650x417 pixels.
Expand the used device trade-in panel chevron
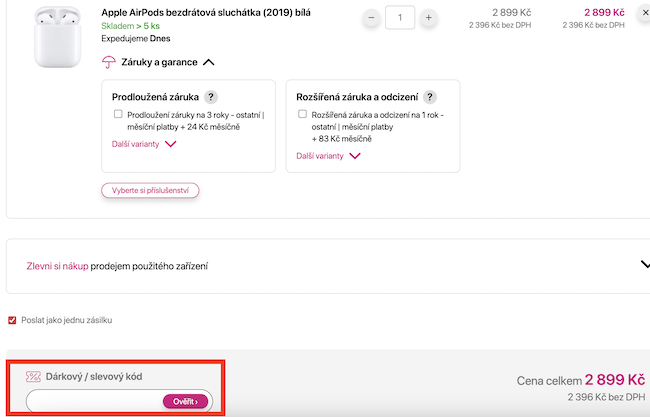[645, 264]
